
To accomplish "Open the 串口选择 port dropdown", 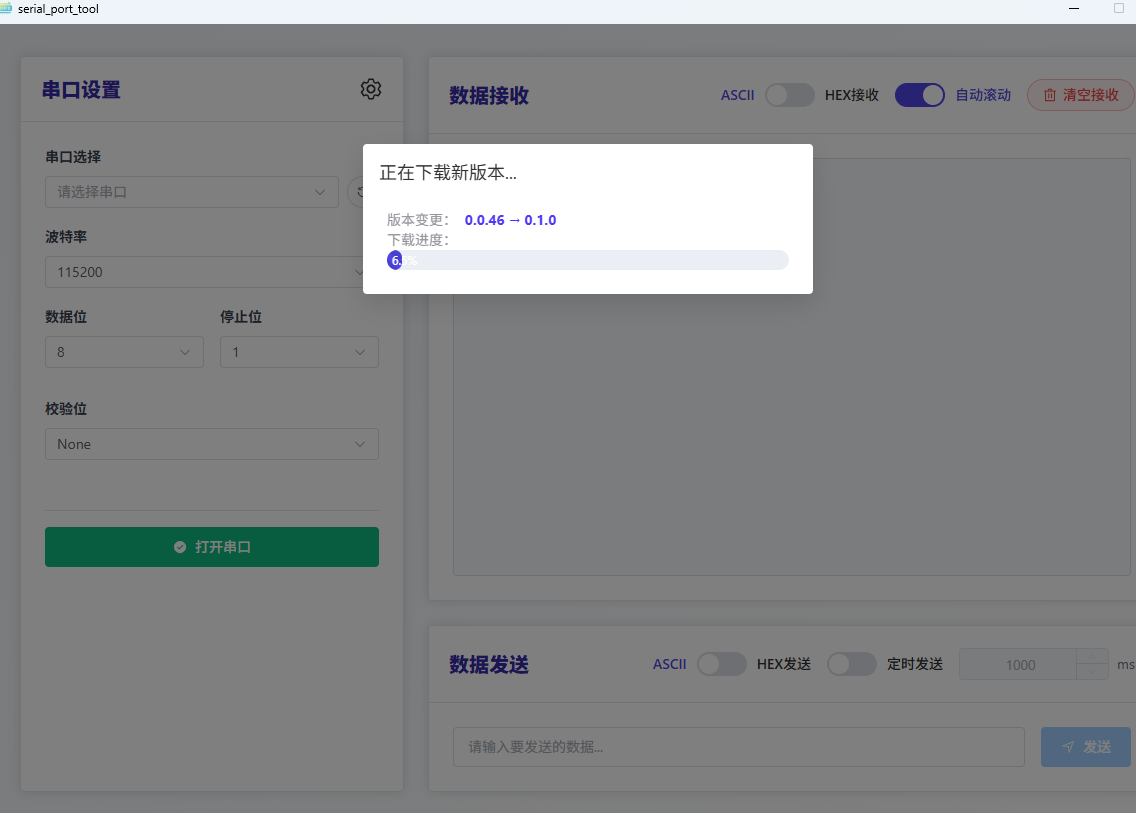I will point(192,192).
